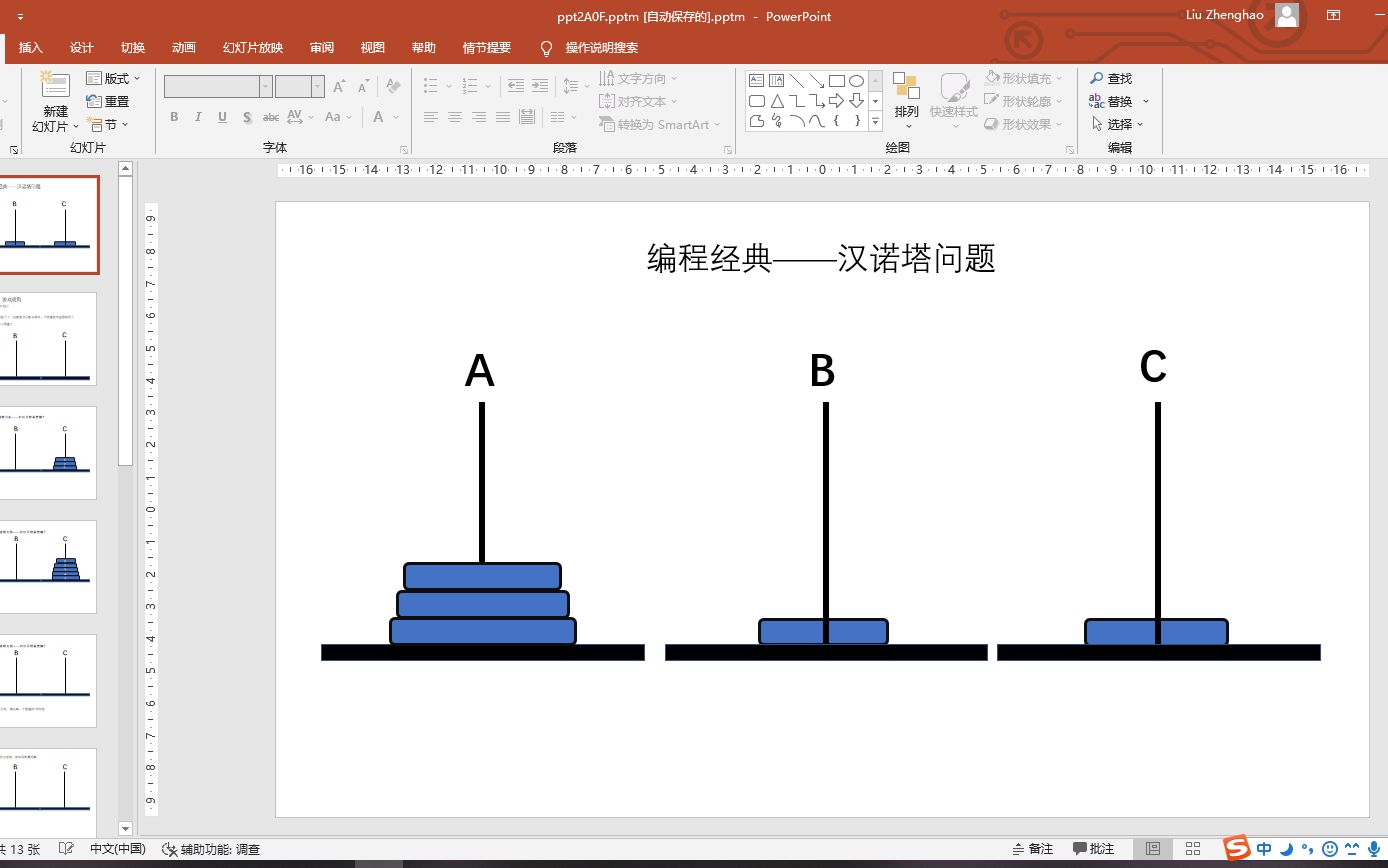Toggle text Shadow formatting

pyautogui.click(x=246, y=117)
